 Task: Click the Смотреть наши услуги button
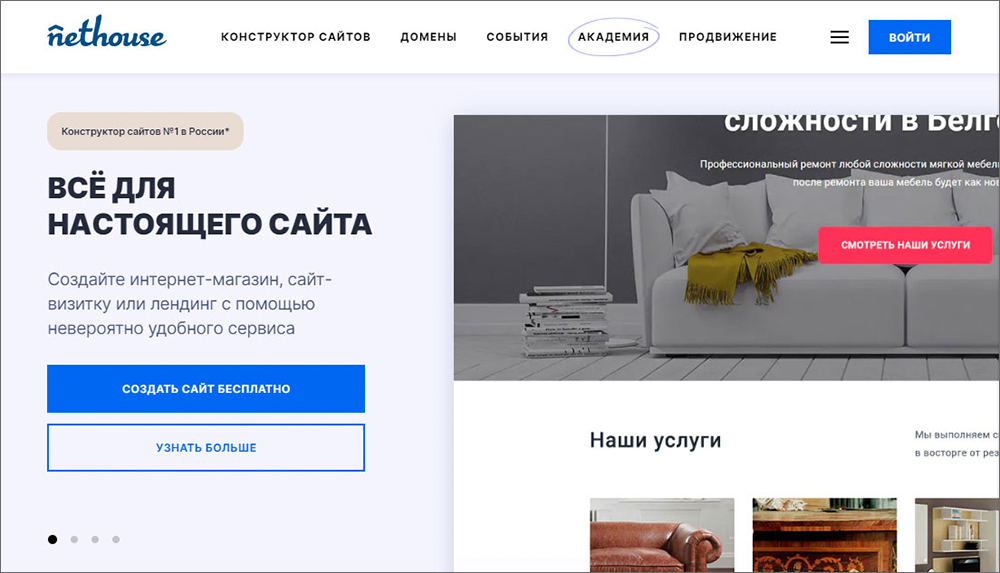[x=905, y=244]
